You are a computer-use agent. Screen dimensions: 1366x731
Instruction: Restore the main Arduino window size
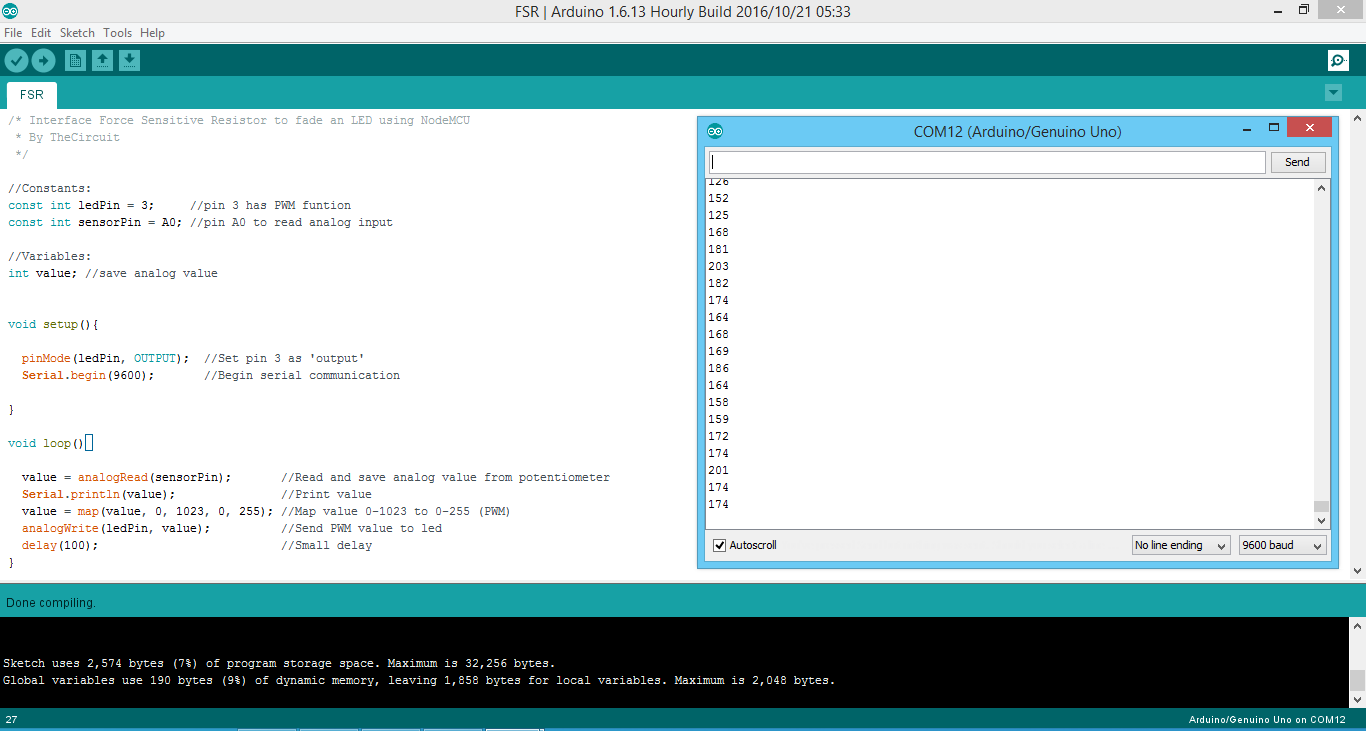click(1304, 10)
